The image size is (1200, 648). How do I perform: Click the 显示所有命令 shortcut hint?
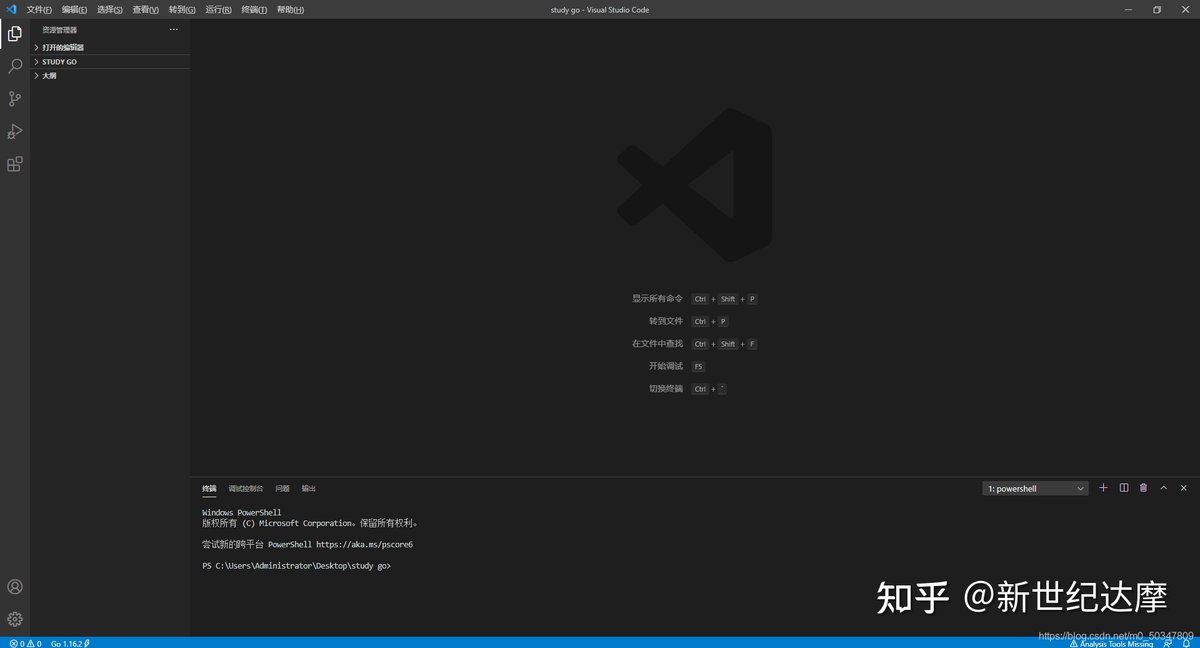coord(657,298)
